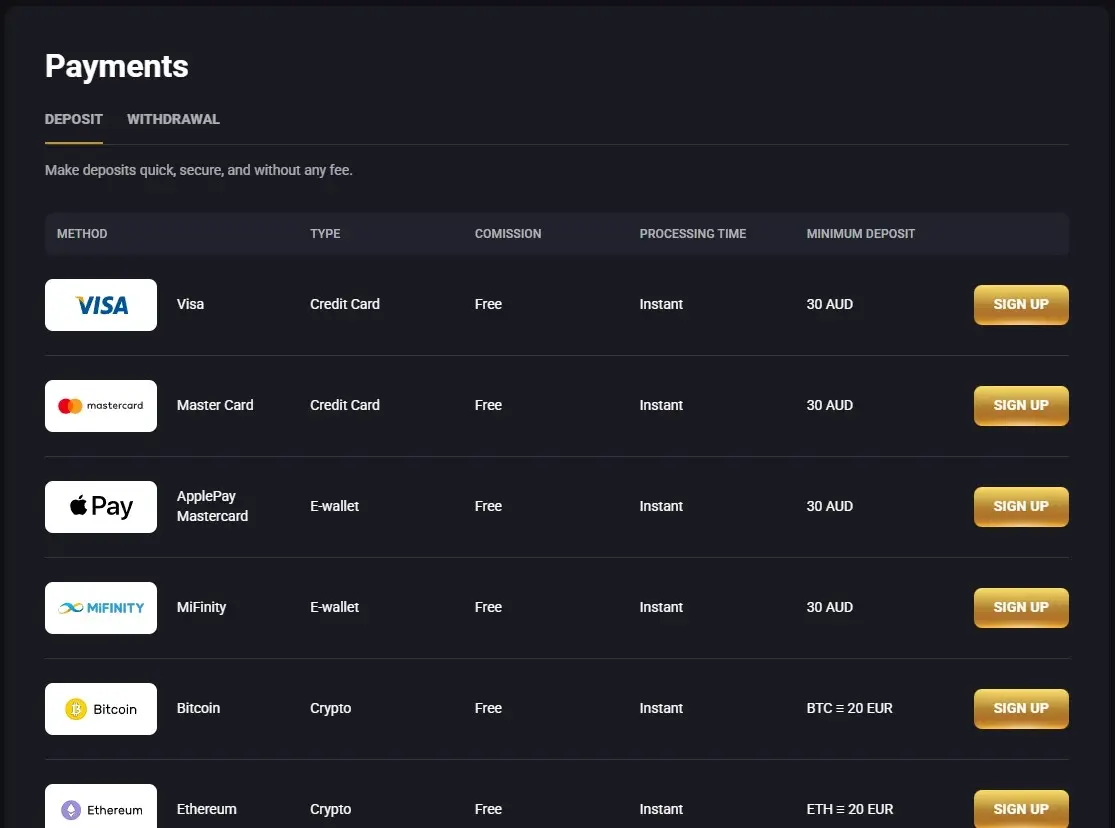Switch to the Deposit tab
The image size is (1115, 828).
(x=74, y=120)
